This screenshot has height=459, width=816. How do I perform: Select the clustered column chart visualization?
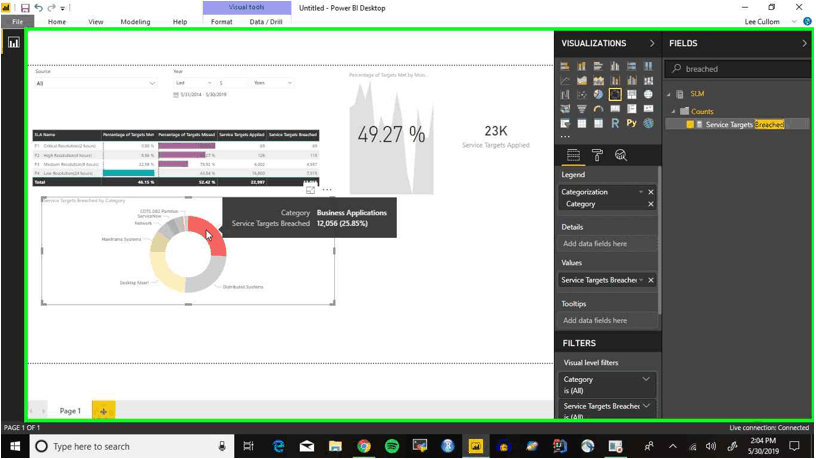coord(615,66)
